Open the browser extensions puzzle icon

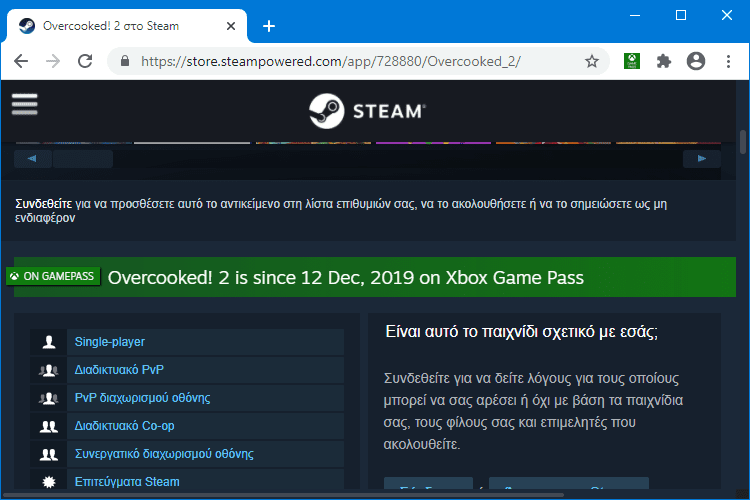pos(663,61)
